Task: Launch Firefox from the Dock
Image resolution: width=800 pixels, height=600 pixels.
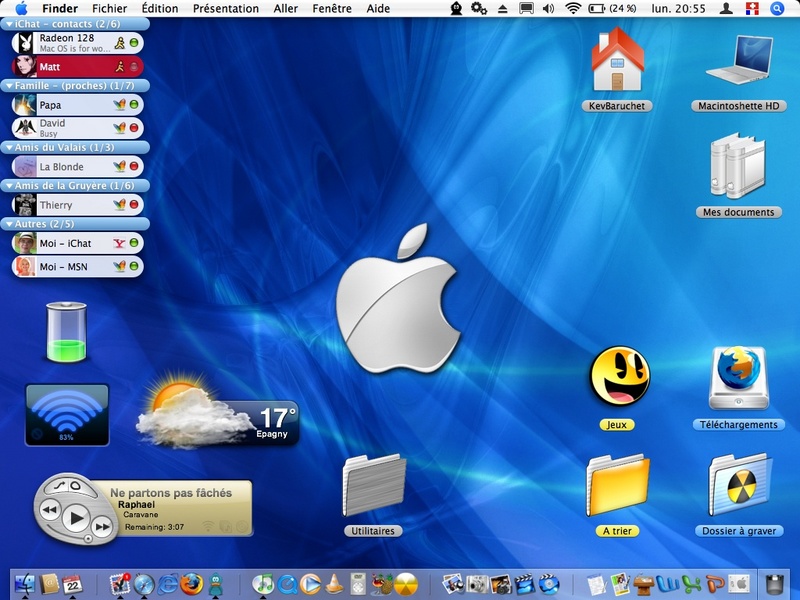Action: (191, 584)
